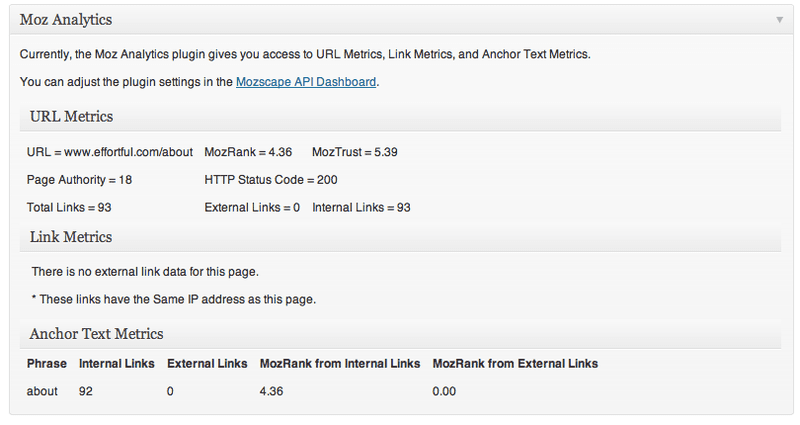Click the Page Authority = 18 metric

(80, 180)
